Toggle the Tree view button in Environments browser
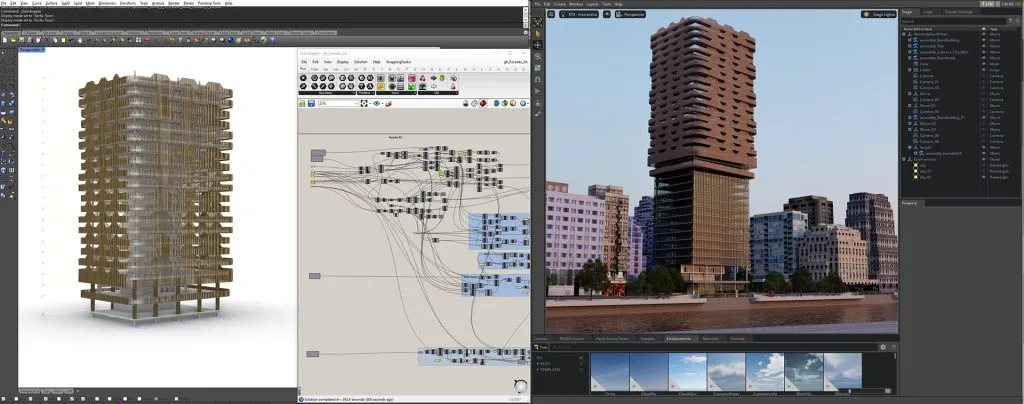The image size is (1024, 404). 539,347
